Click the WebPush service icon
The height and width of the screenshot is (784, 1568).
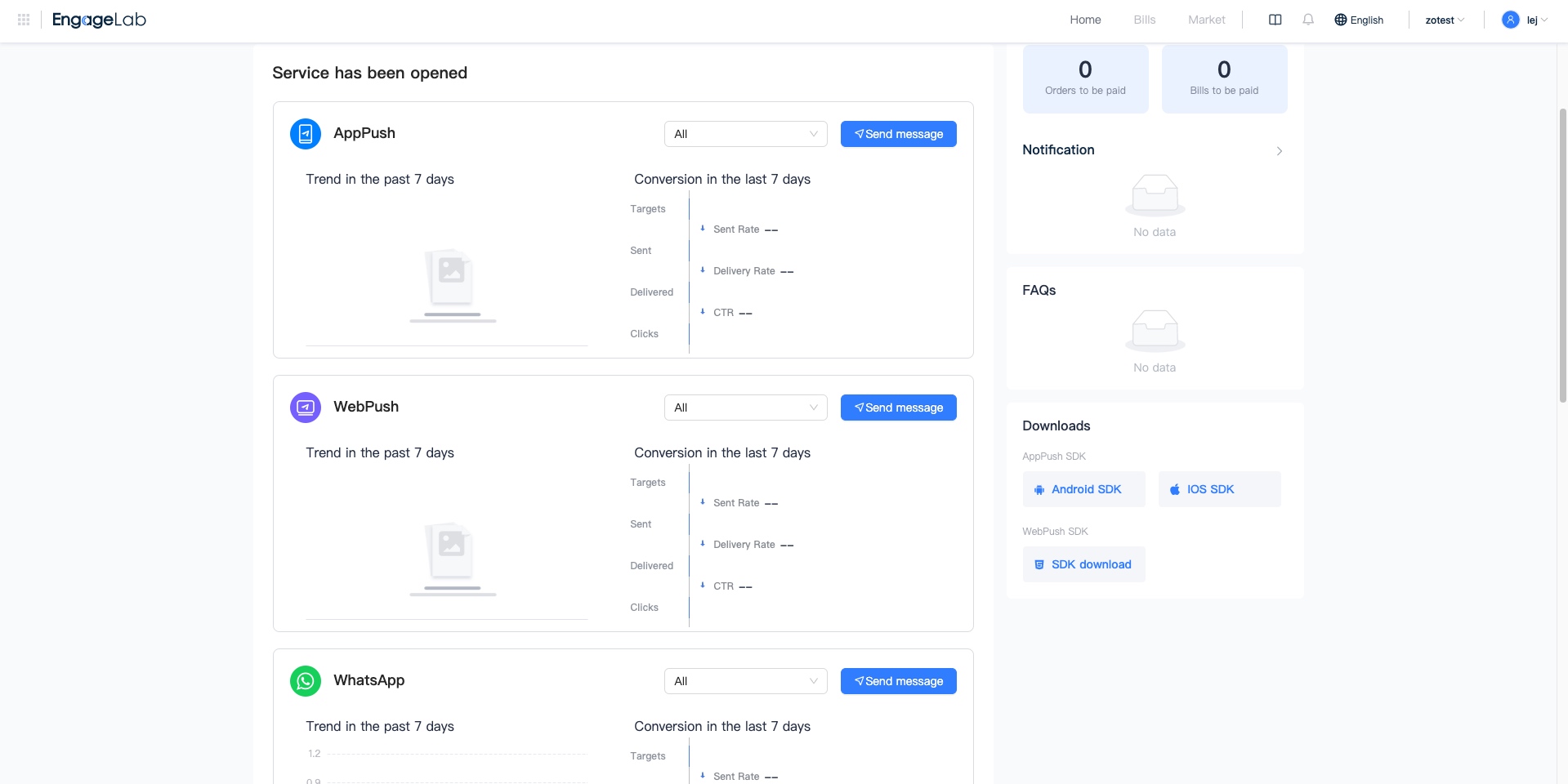tap(306, 408)
